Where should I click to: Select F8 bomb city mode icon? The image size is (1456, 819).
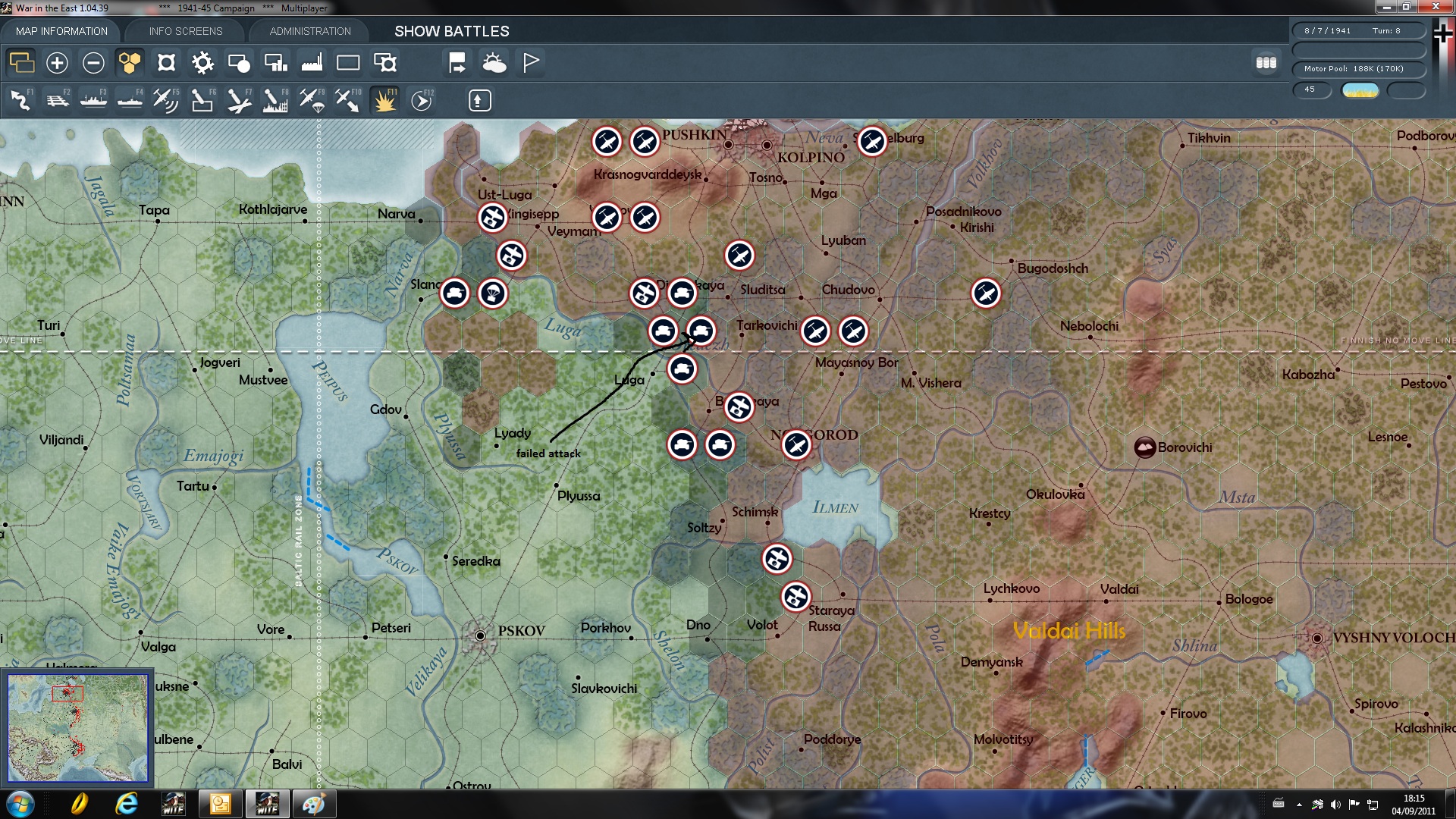(275, 100)
